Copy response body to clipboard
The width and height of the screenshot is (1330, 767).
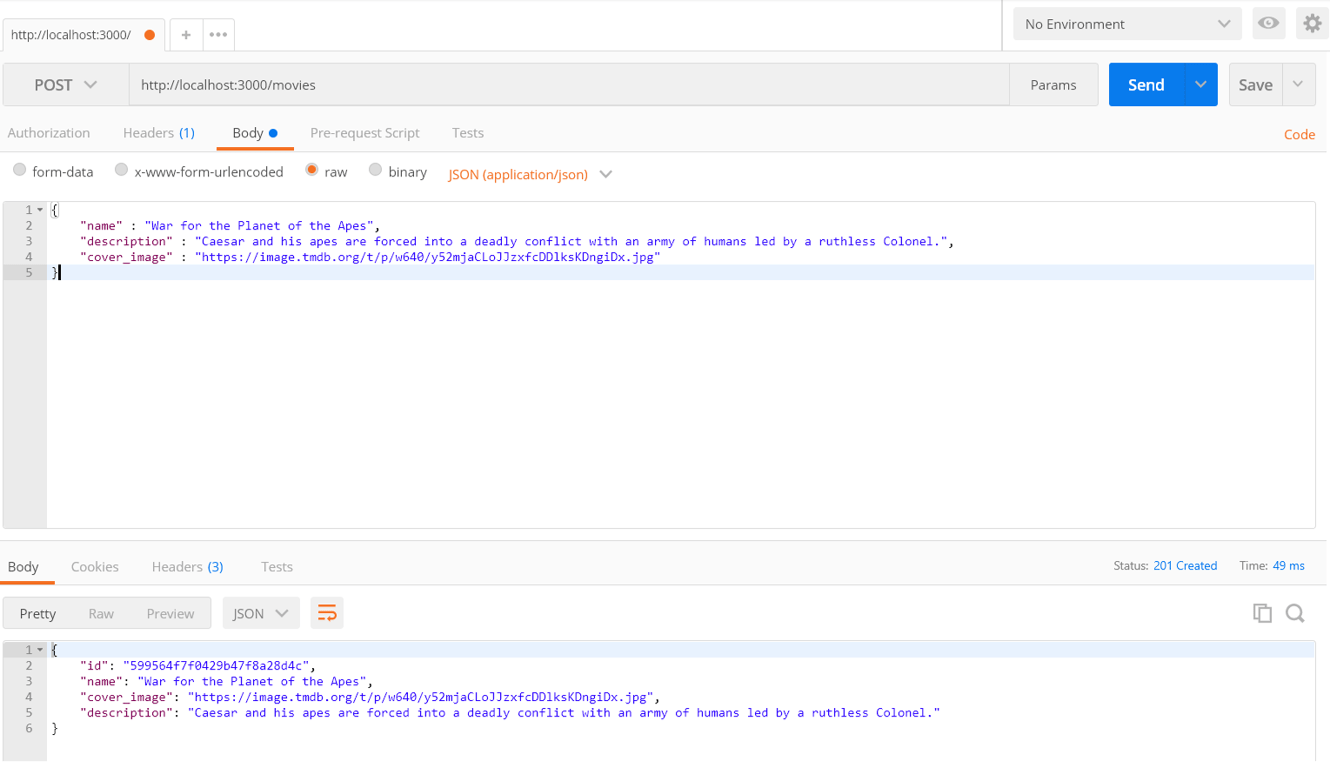point(1262,613)
